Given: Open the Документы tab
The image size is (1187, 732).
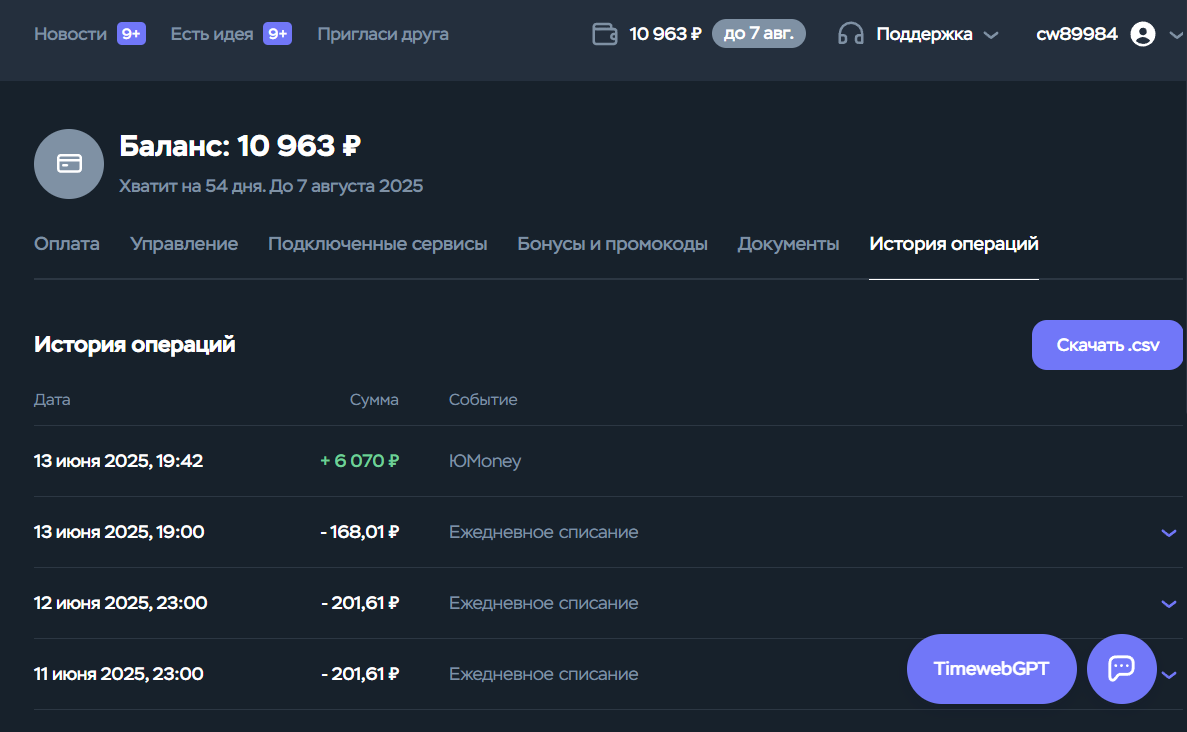Looking at the screenshot, I should (x=788, y=244).
